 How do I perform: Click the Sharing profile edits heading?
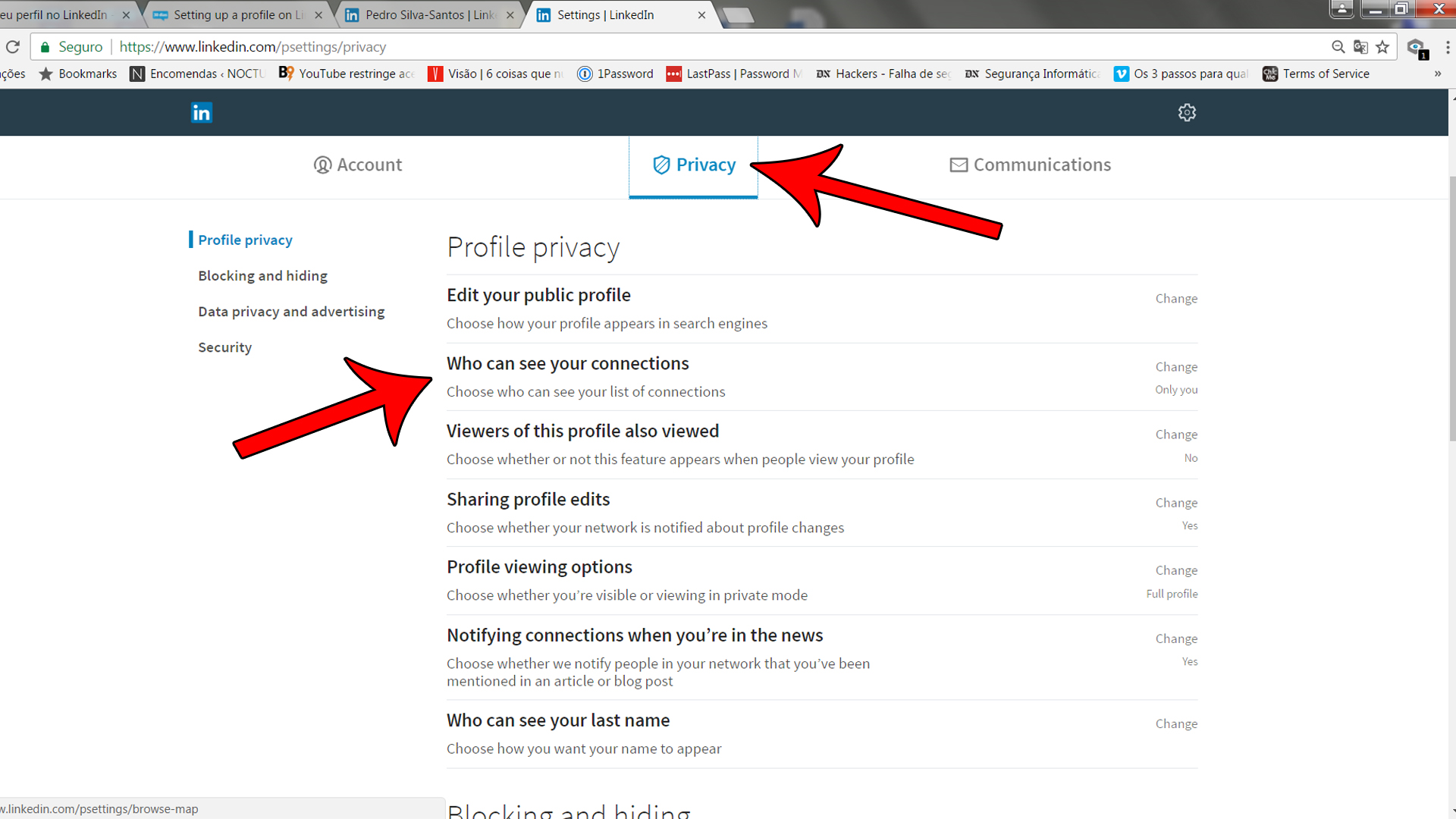tap(528, 499)
